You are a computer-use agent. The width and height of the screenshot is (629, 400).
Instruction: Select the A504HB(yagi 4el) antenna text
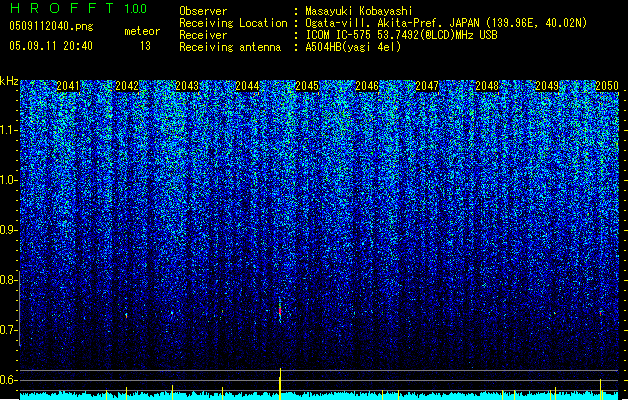click(x=353, y=47)
